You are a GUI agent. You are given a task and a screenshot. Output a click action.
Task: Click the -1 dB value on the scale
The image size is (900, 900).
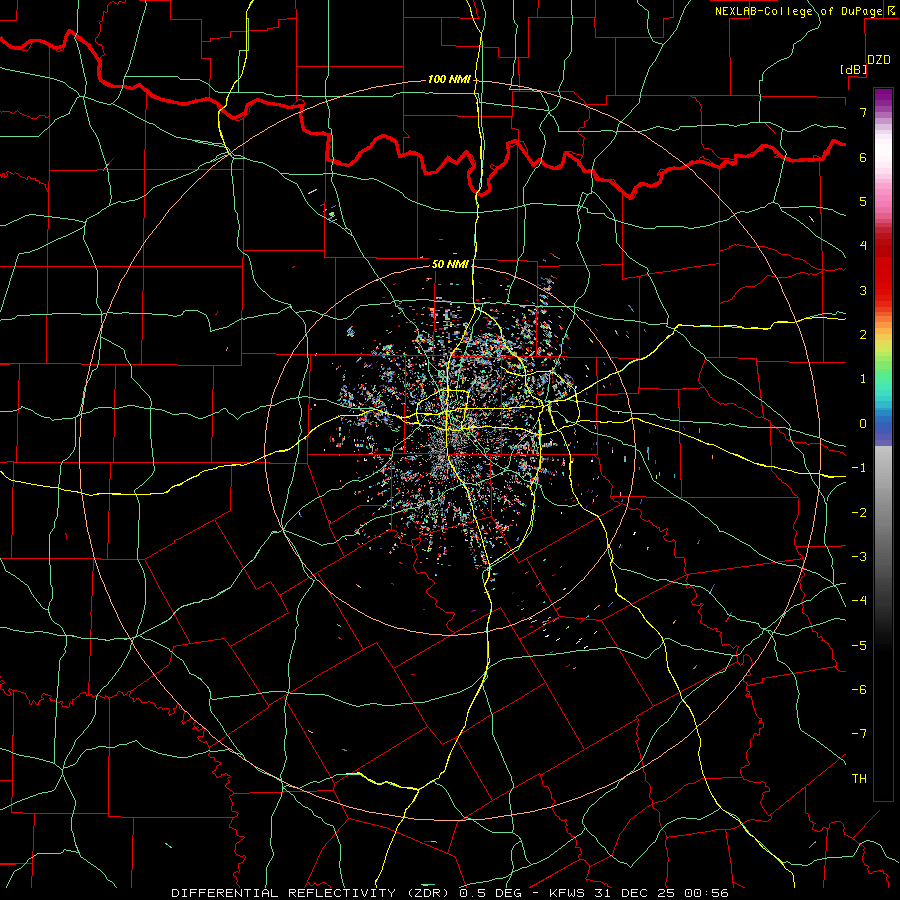[859, 468]
